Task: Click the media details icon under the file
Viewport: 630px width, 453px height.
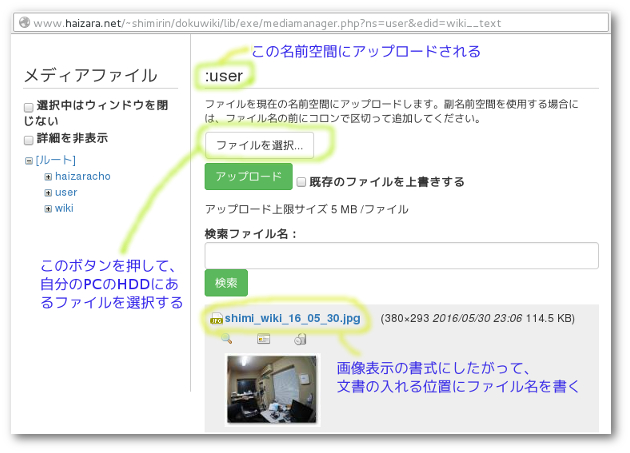Action: (263, 339)
